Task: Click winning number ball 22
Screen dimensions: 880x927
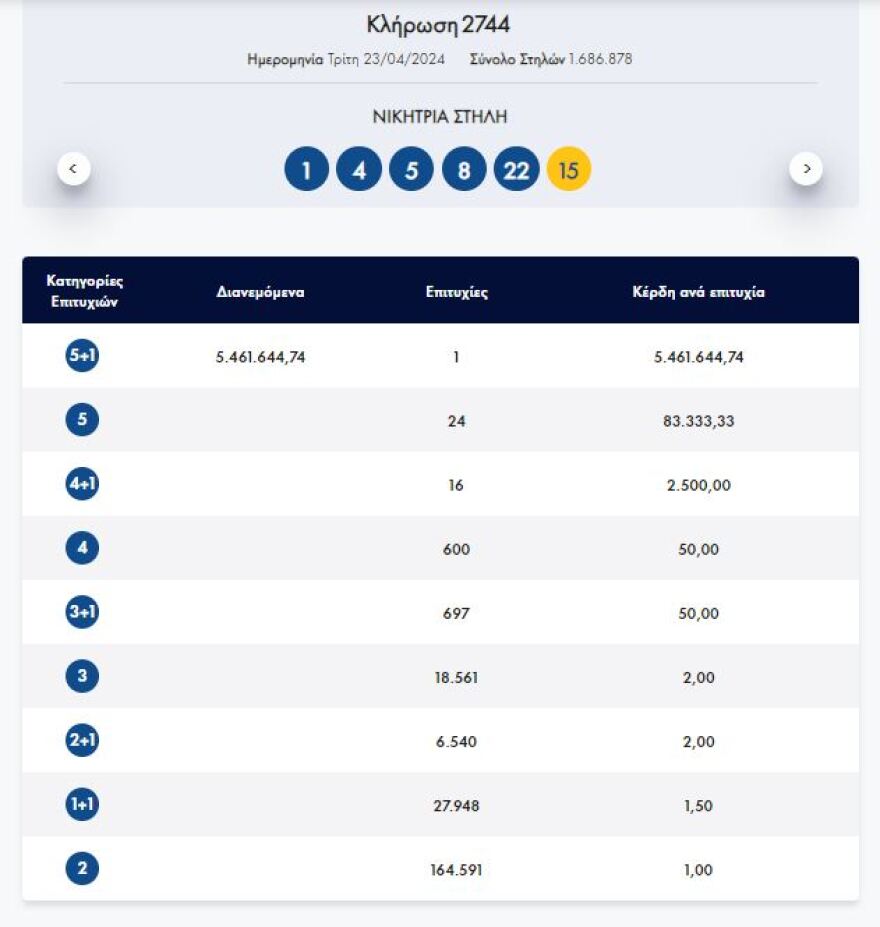Action: (516, 170)
